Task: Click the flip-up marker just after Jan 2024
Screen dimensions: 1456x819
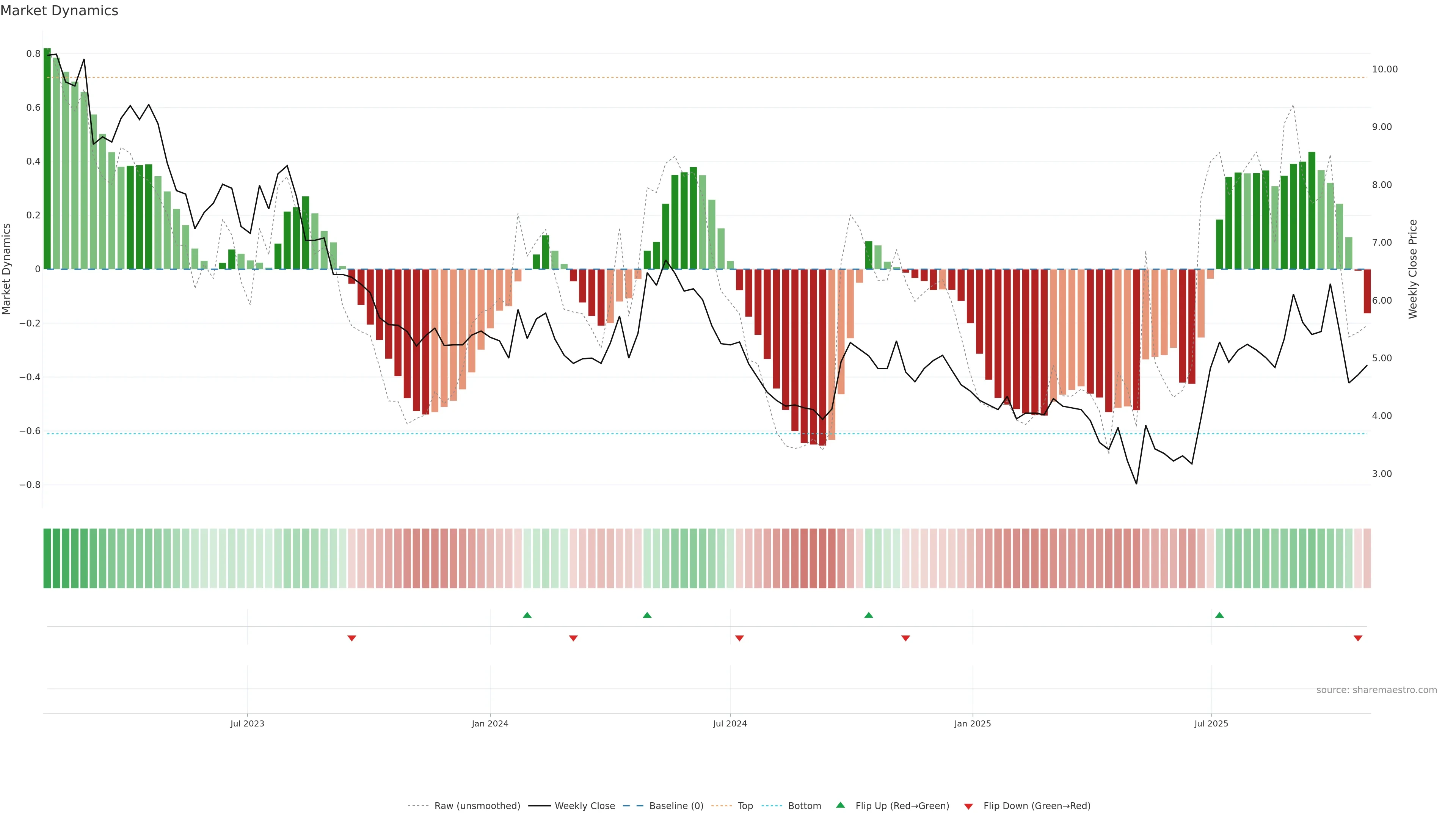Action: point(527,615)
